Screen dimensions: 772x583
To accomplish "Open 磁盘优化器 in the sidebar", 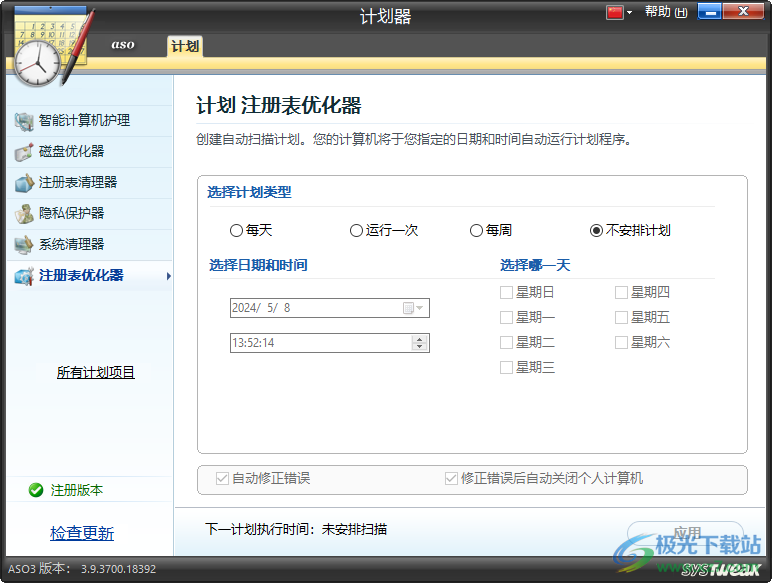I will coord(90,152).
